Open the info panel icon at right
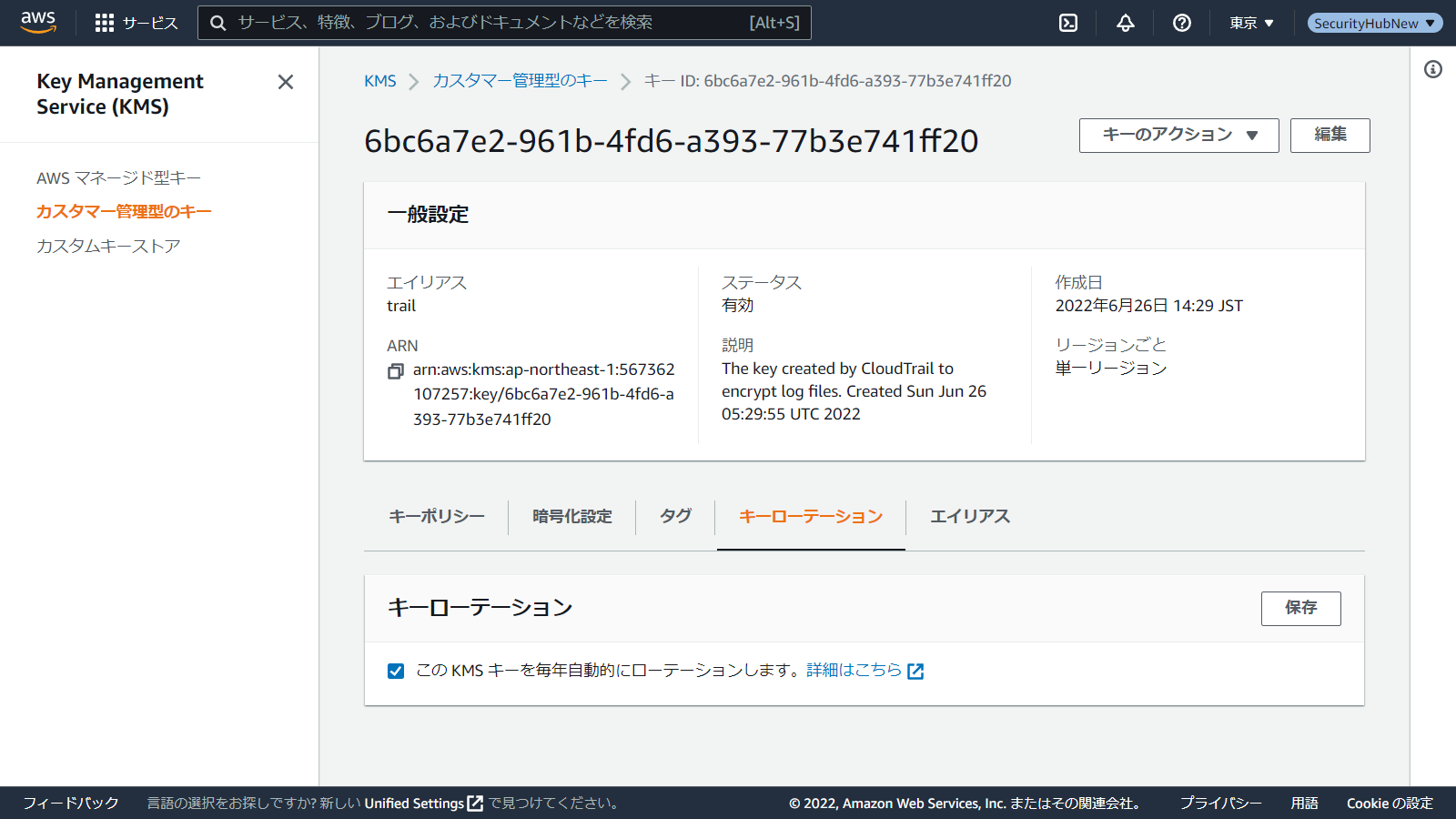1456x819 pixels. (1433, 69)
